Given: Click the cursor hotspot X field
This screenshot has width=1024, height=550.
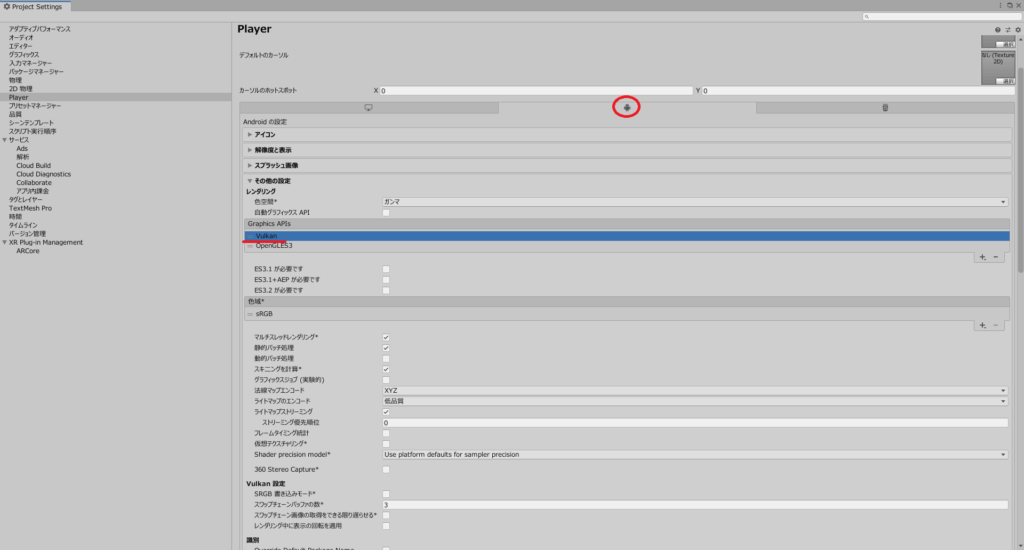Looking at the screenshot, I should click(536, 91).
